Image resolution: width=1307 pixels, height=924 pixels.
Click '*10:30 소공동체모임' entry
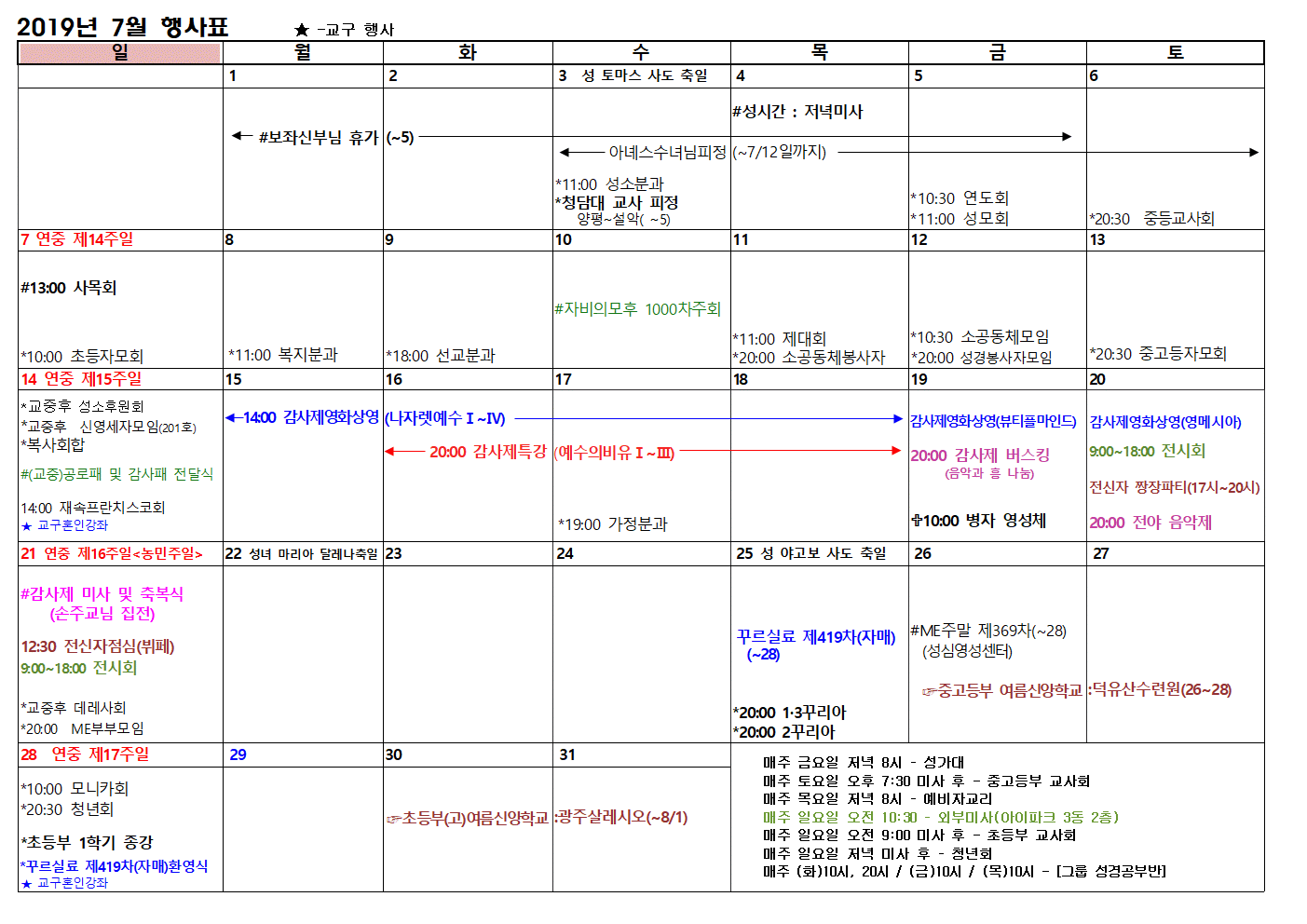(979, 337)
